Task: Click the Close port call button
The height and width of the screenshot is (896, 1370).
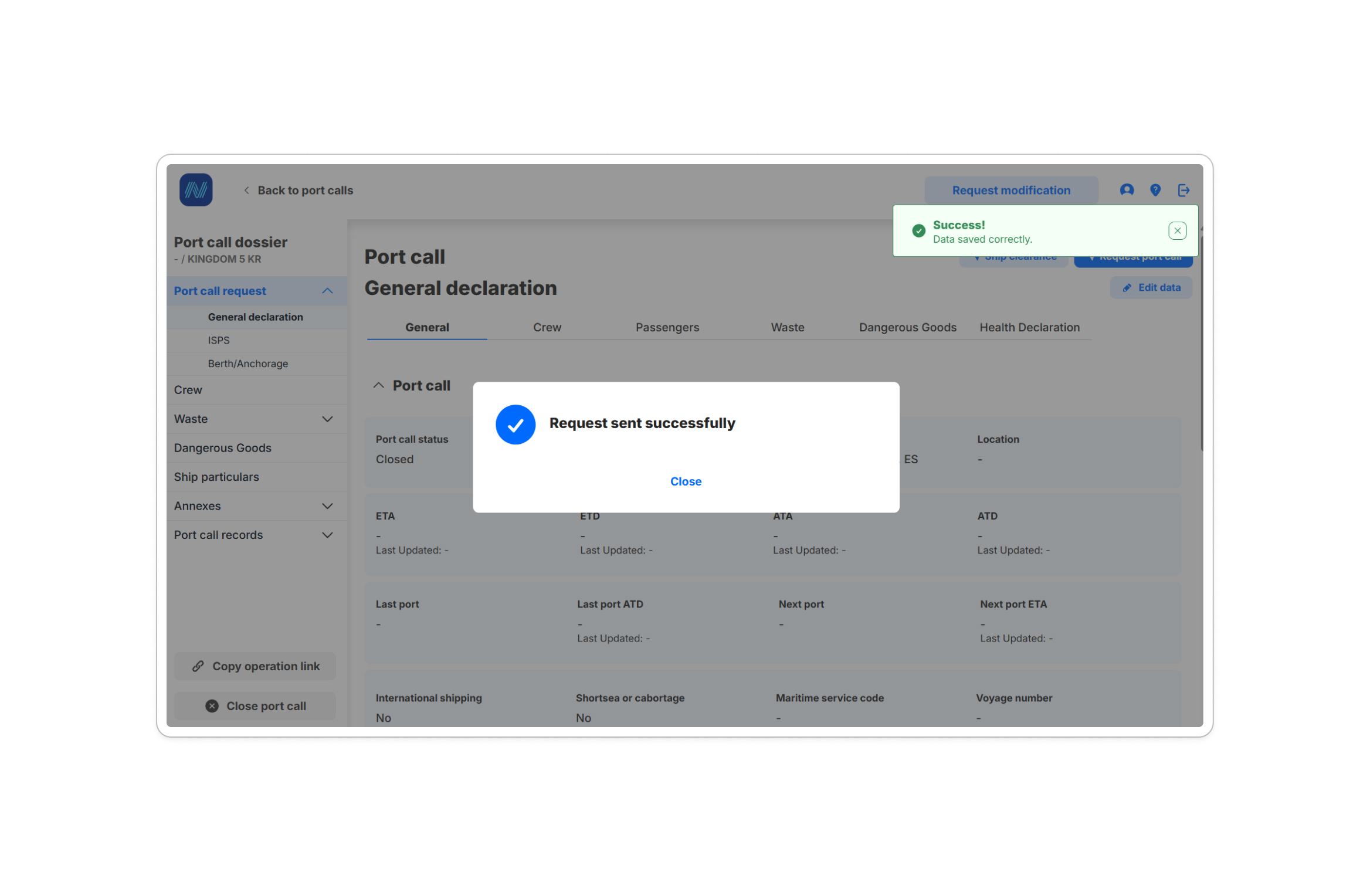Action: tap(255, 706)
